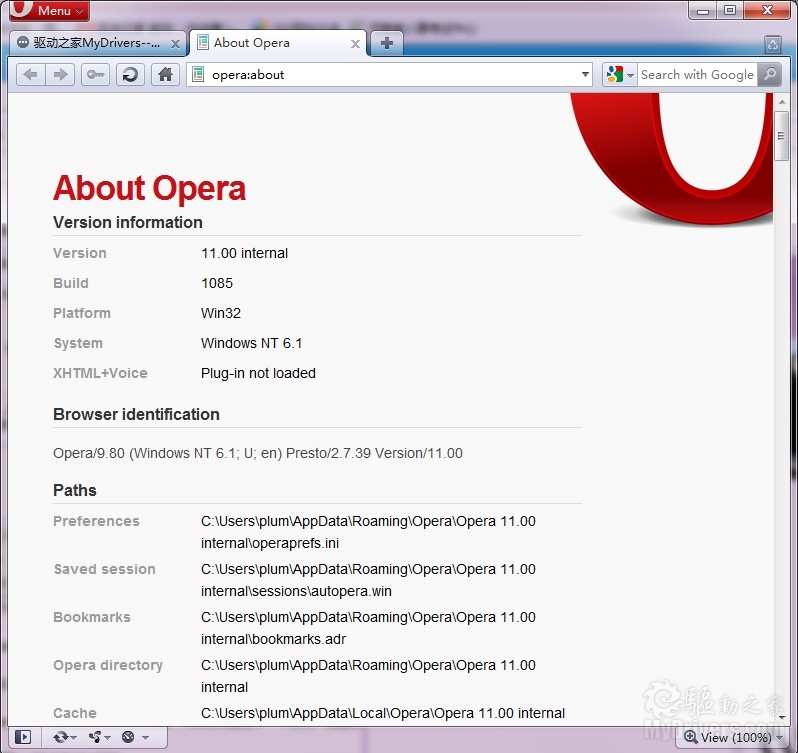Expand the address bar history dropdown

[x=586, y=74]
